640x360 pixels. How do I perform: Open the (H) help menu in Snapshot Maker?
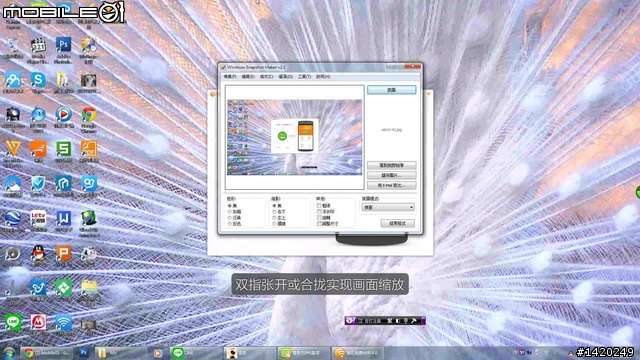[323, 77]
